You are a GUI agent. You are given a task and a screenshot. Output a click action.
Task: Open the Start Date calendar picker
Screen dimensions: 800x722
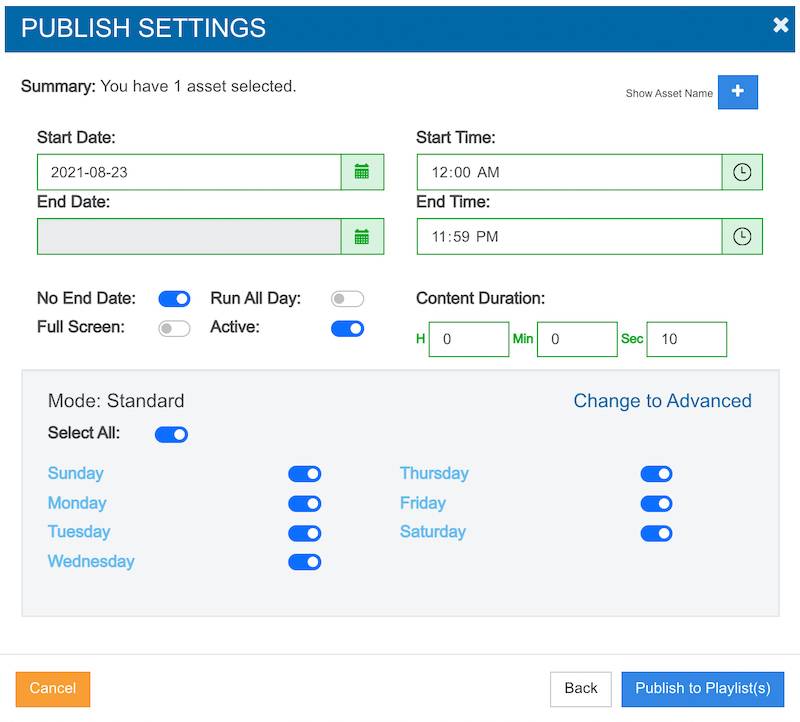pyautogui.click(x=362, y=172)
